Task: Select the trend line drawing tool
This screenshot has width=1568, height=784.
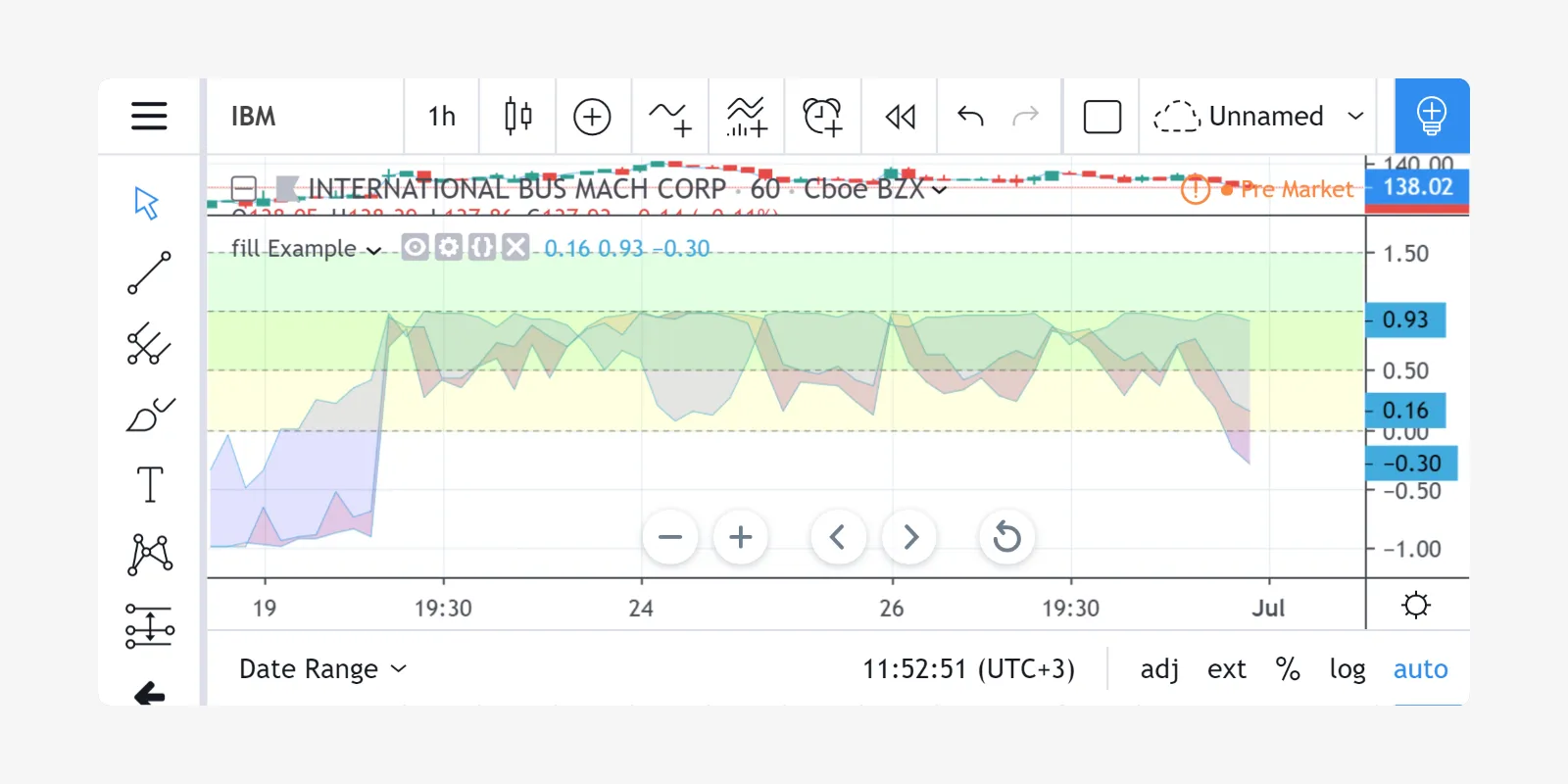Action: 149,273
